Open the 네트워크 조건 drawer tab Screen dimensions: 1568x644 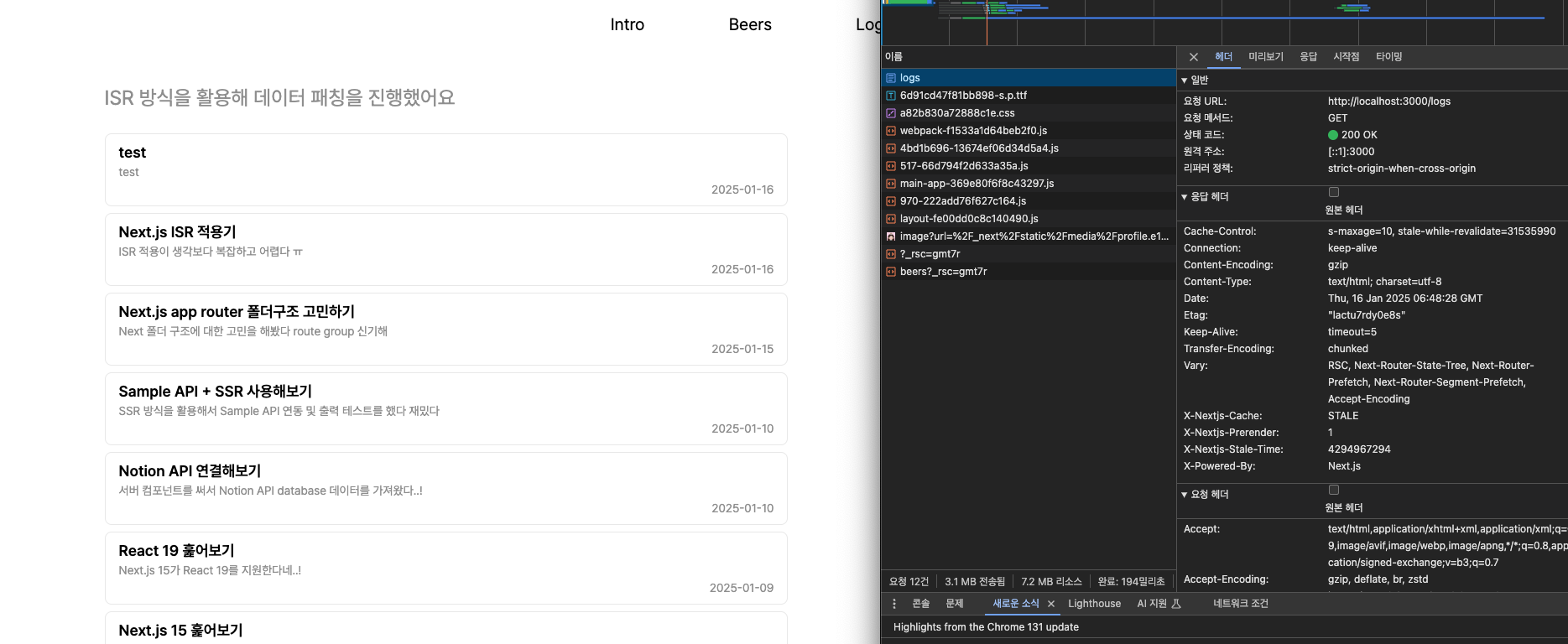1241,604
